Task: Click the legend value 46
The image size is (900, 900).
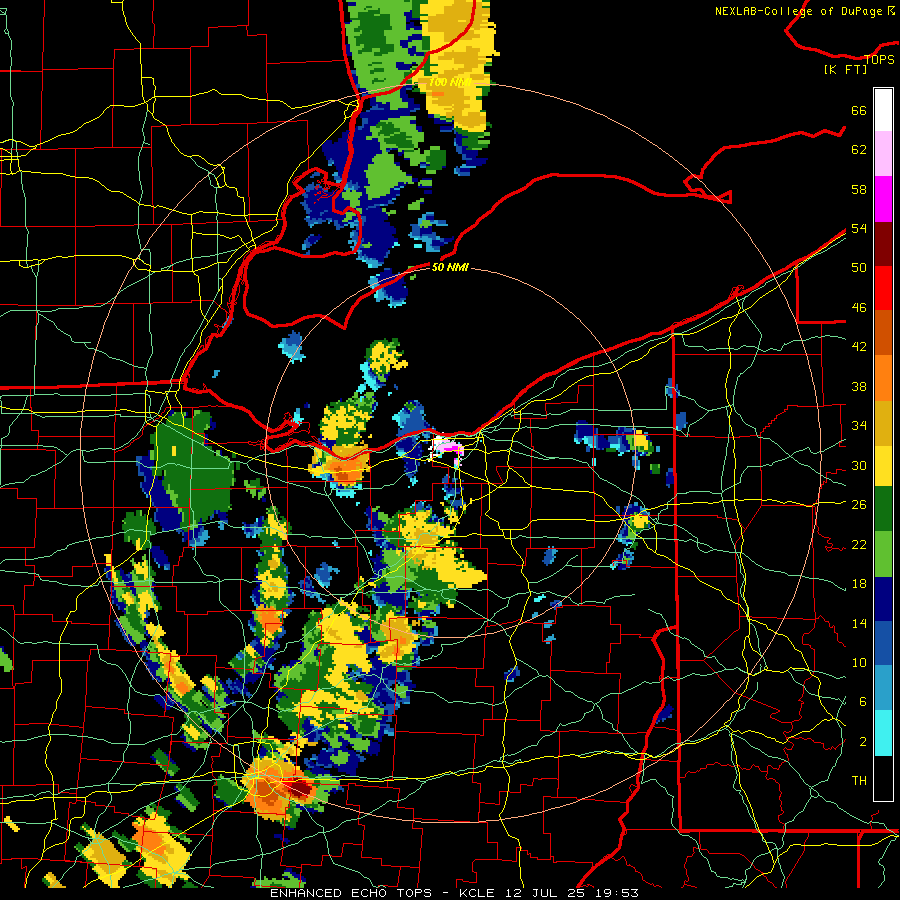Action: (859, 308)
